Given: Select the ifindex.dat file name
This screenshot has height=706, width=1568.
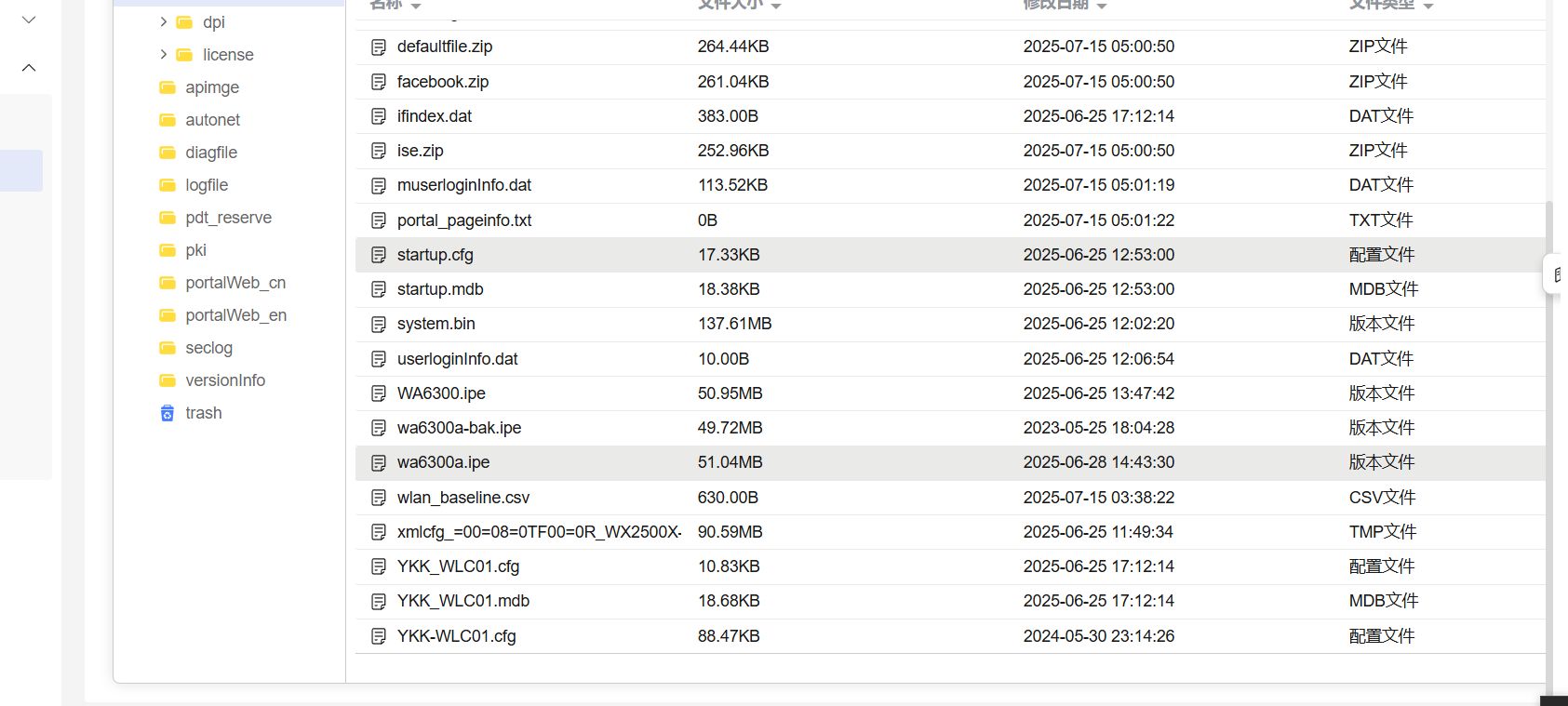Looking at the screenshot, I should pos(435,116).
